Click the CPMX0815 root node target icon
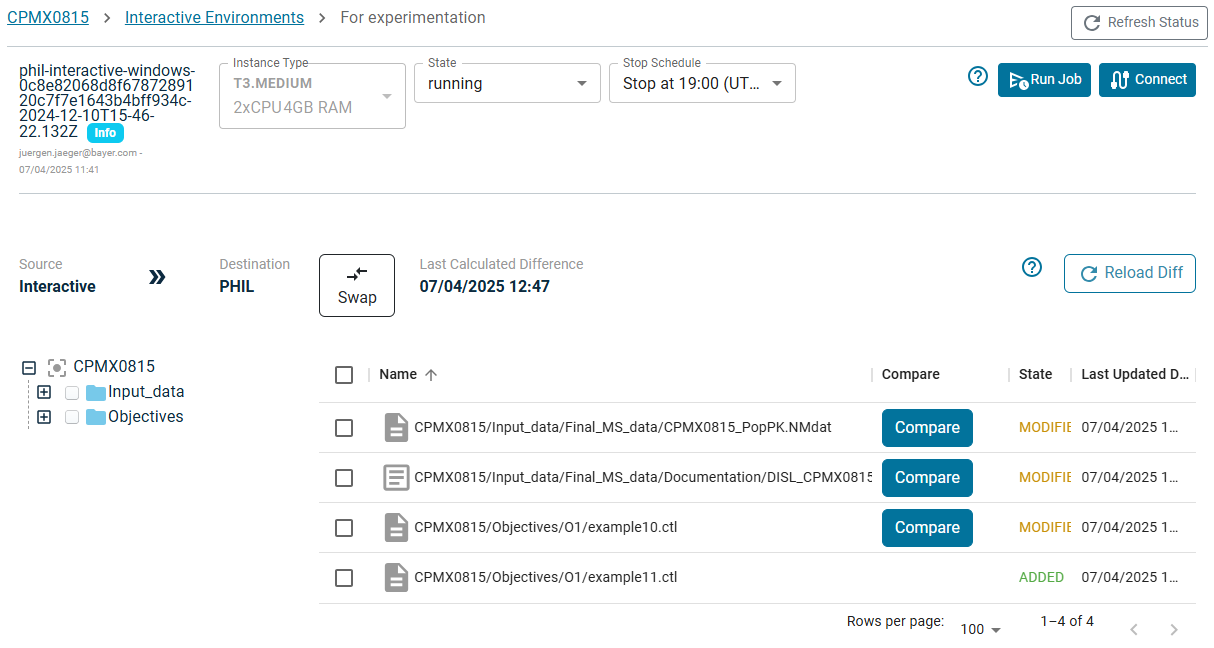This screenshot has height=648, width=1214. coord(58,367)
